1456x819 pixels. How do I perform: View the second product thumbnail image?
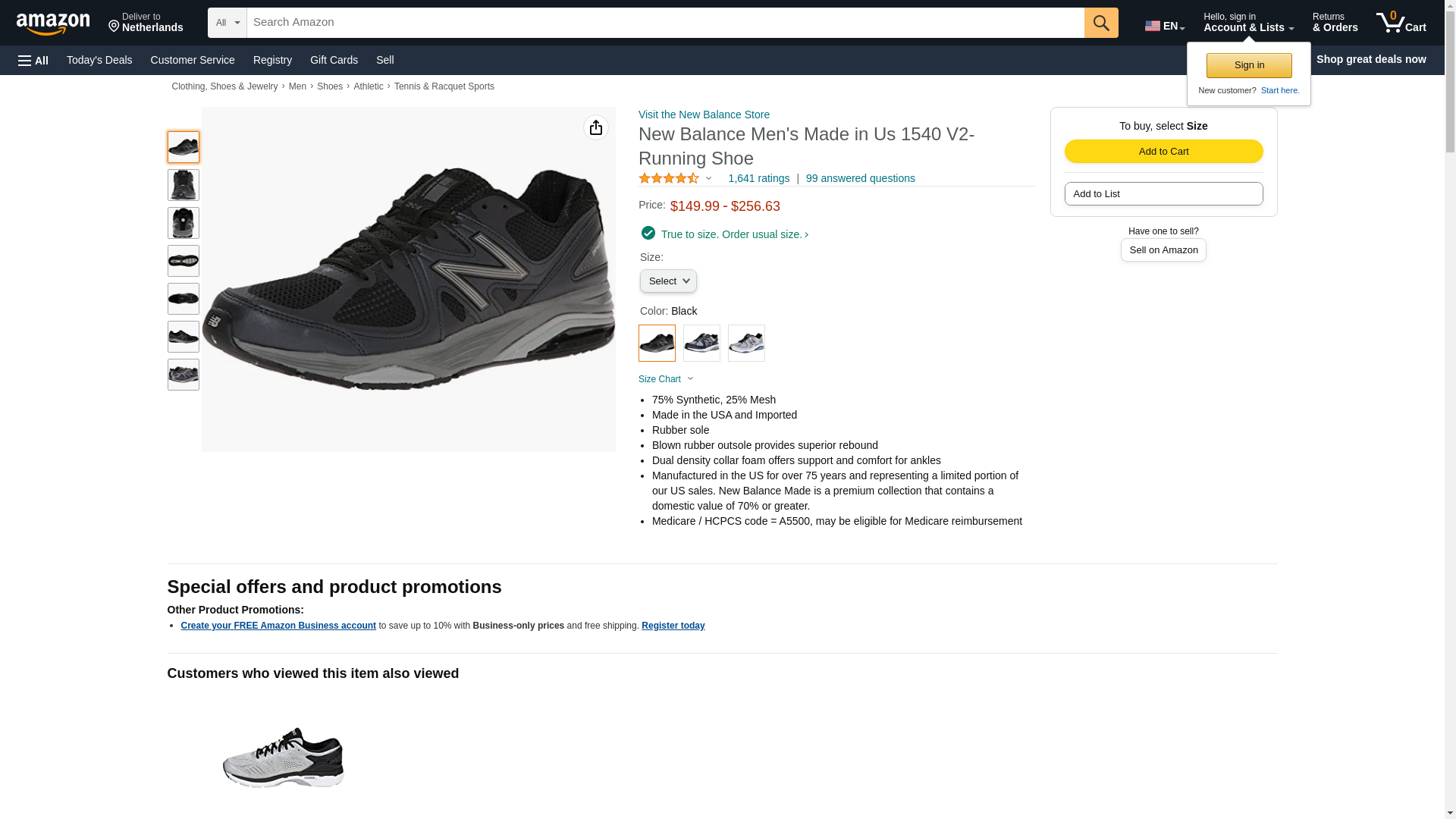point(184,185)
